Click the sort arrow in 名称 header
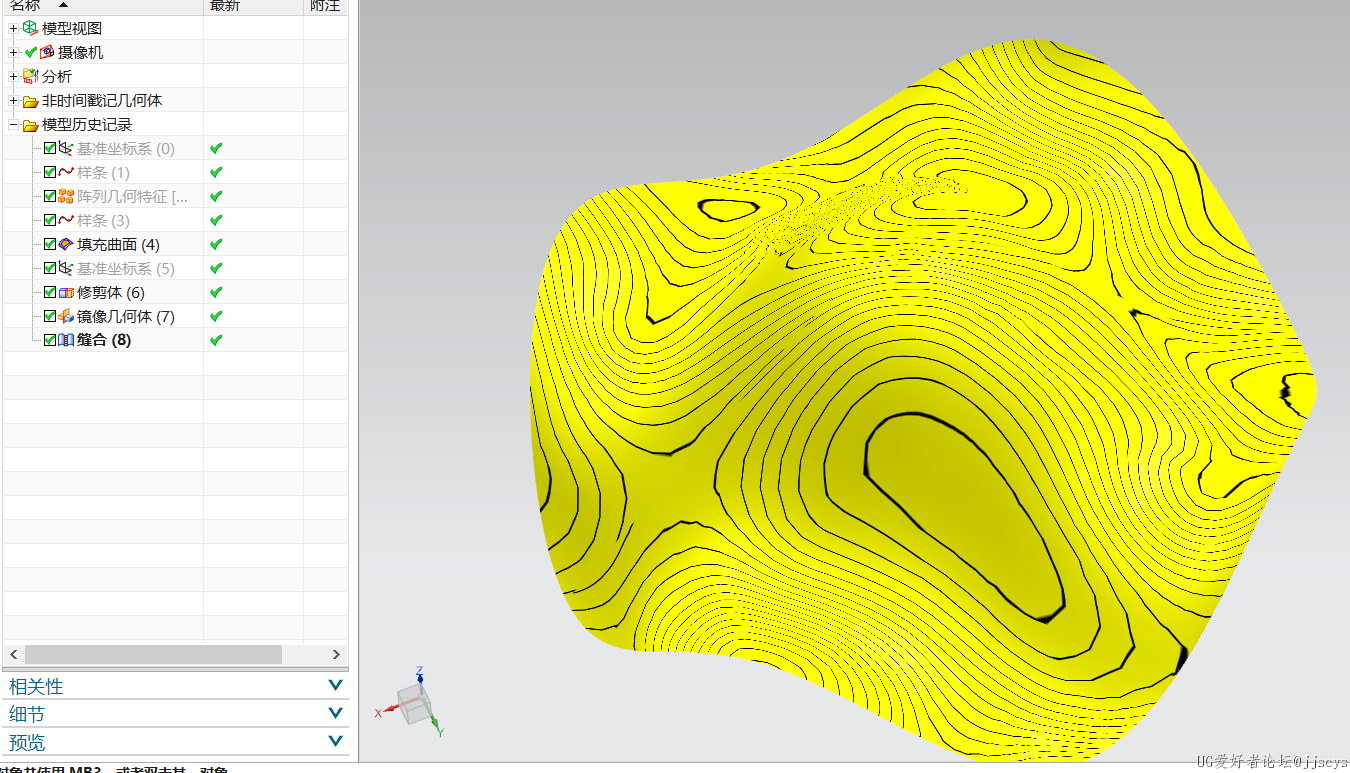This screenshot has height=773, width=1350. point(64,6)
